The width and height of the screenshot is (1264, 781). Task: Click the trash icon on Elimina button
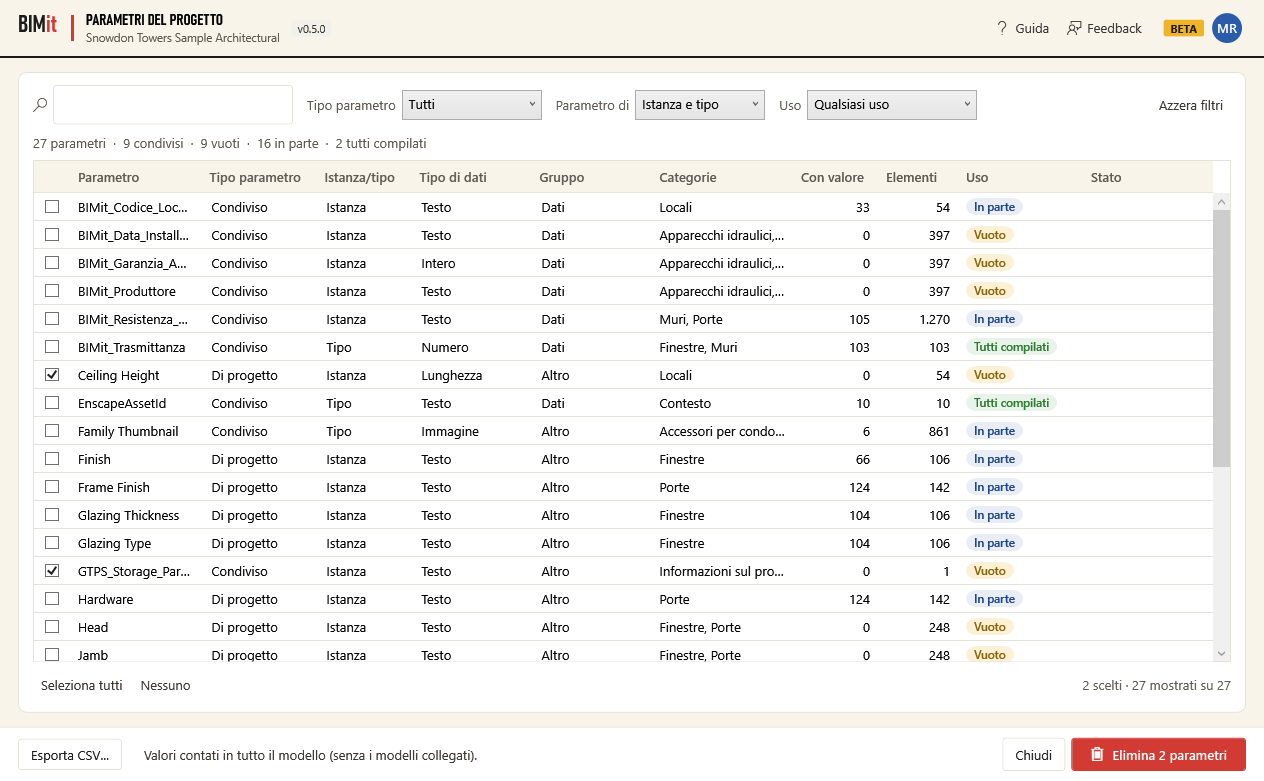pos(1097,755)
